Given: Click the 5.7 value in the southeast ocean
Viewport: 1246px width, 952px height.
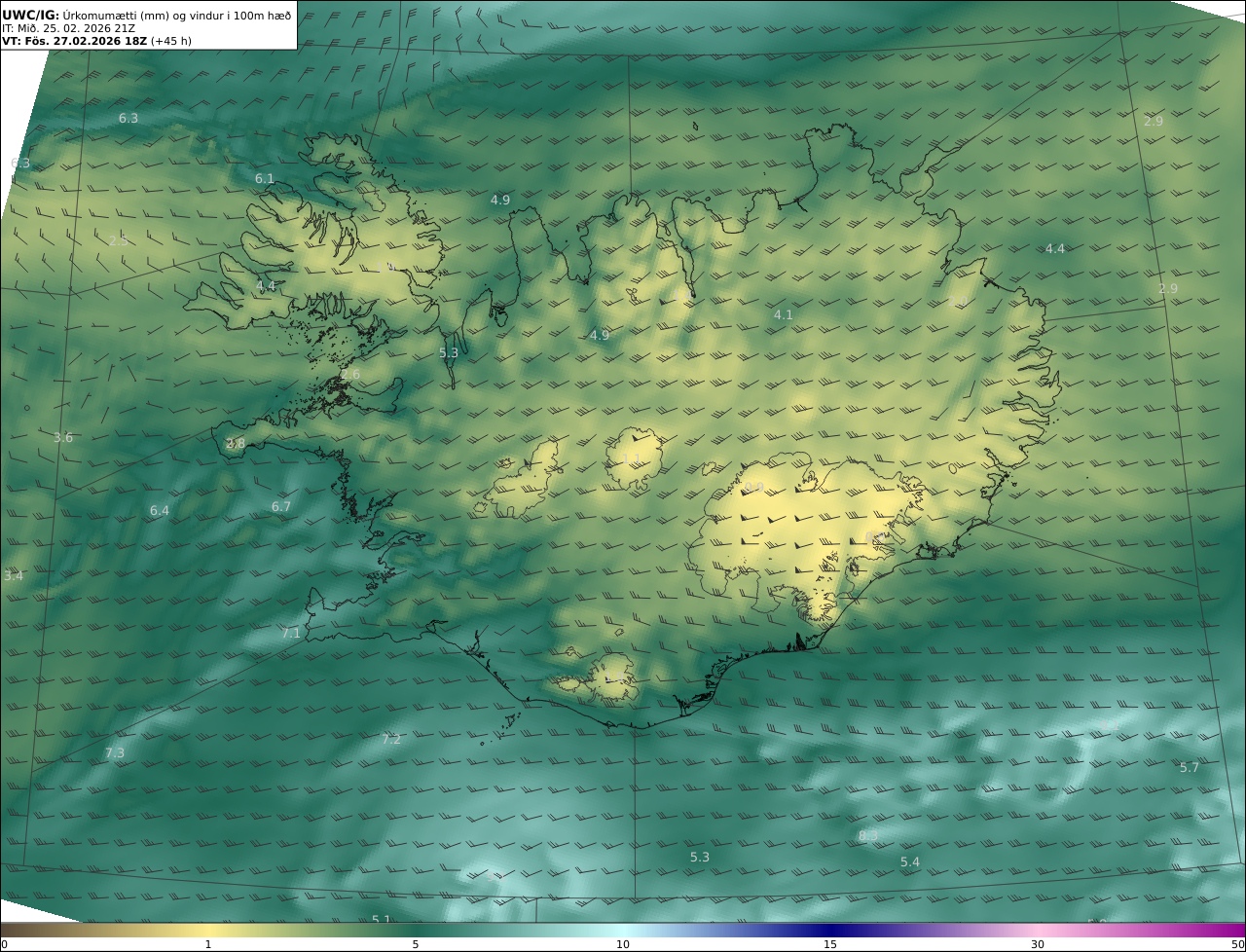Looking at the screenshot, I should 1190,768.
